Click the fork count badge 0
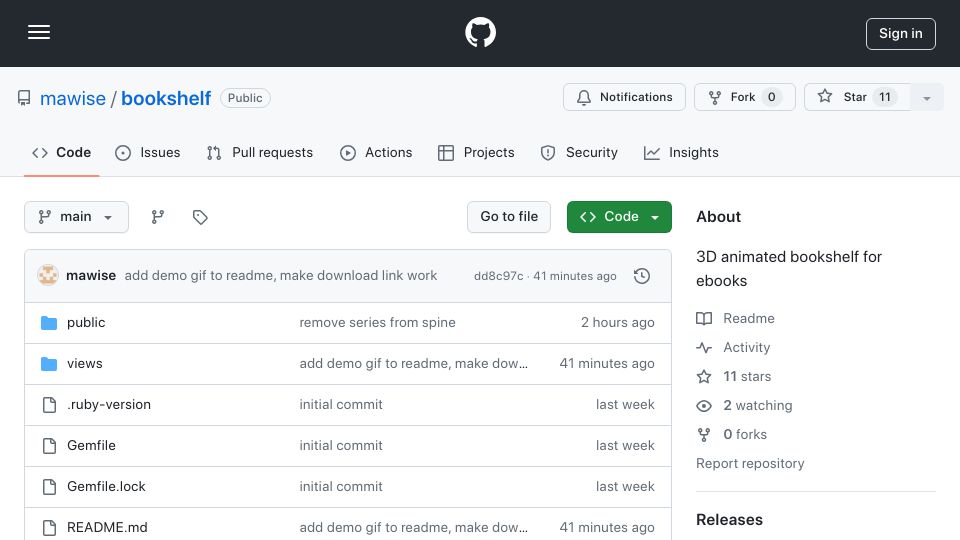The width and height of the screenshot is (960, 540). (771, 97)
